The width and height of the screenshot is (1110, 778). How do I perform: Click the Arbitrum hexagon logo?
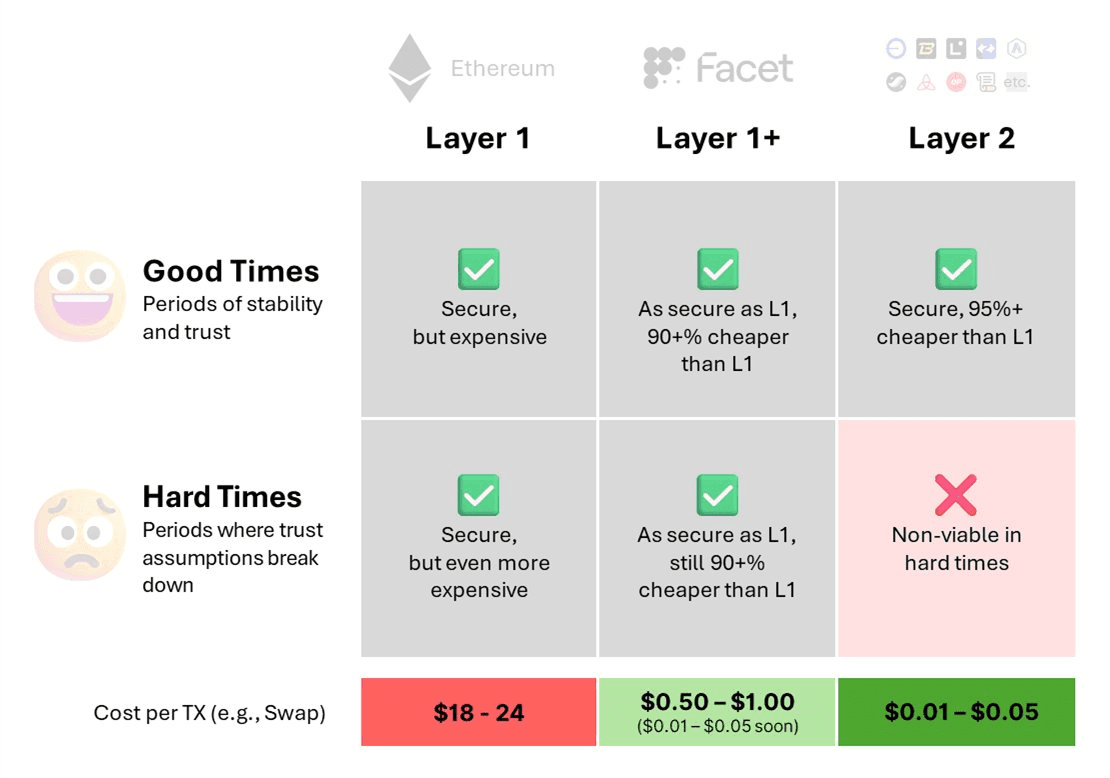[x=1017, y=49]
